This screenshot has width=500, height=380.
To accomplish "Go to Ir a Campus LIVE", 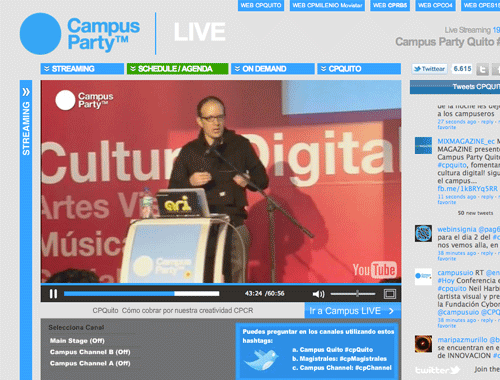I will click(x=352, y=311).
